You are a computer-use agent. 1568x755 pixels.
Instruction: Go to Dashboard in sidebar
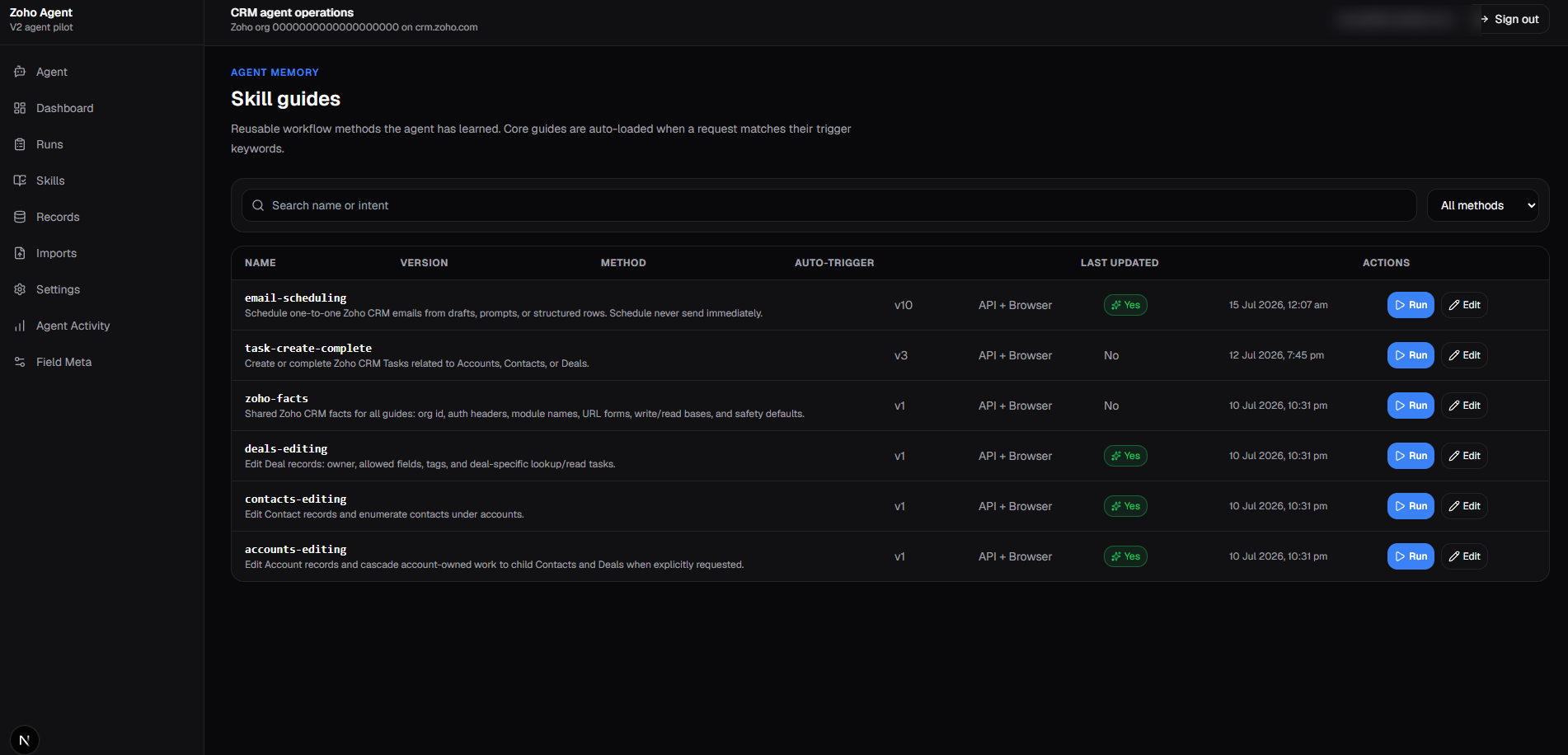tap(101, 108)
